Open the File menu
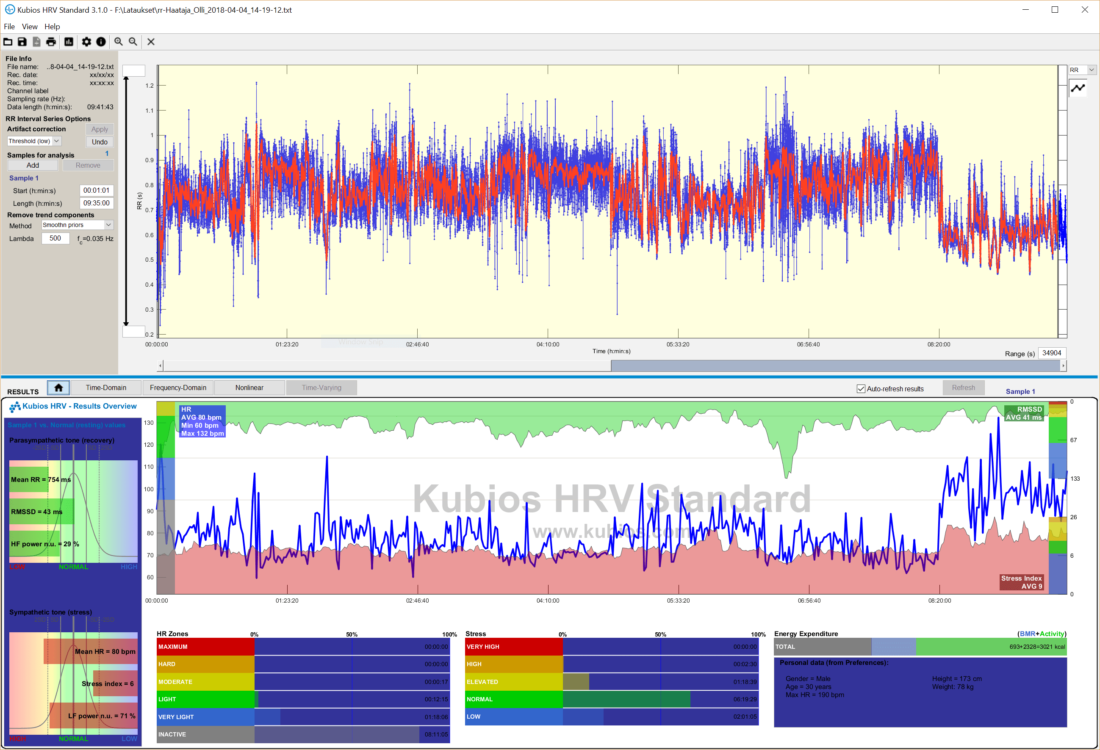Image resolution: width=1100 pixels, height=750 pixels. (x=9, y=27)
